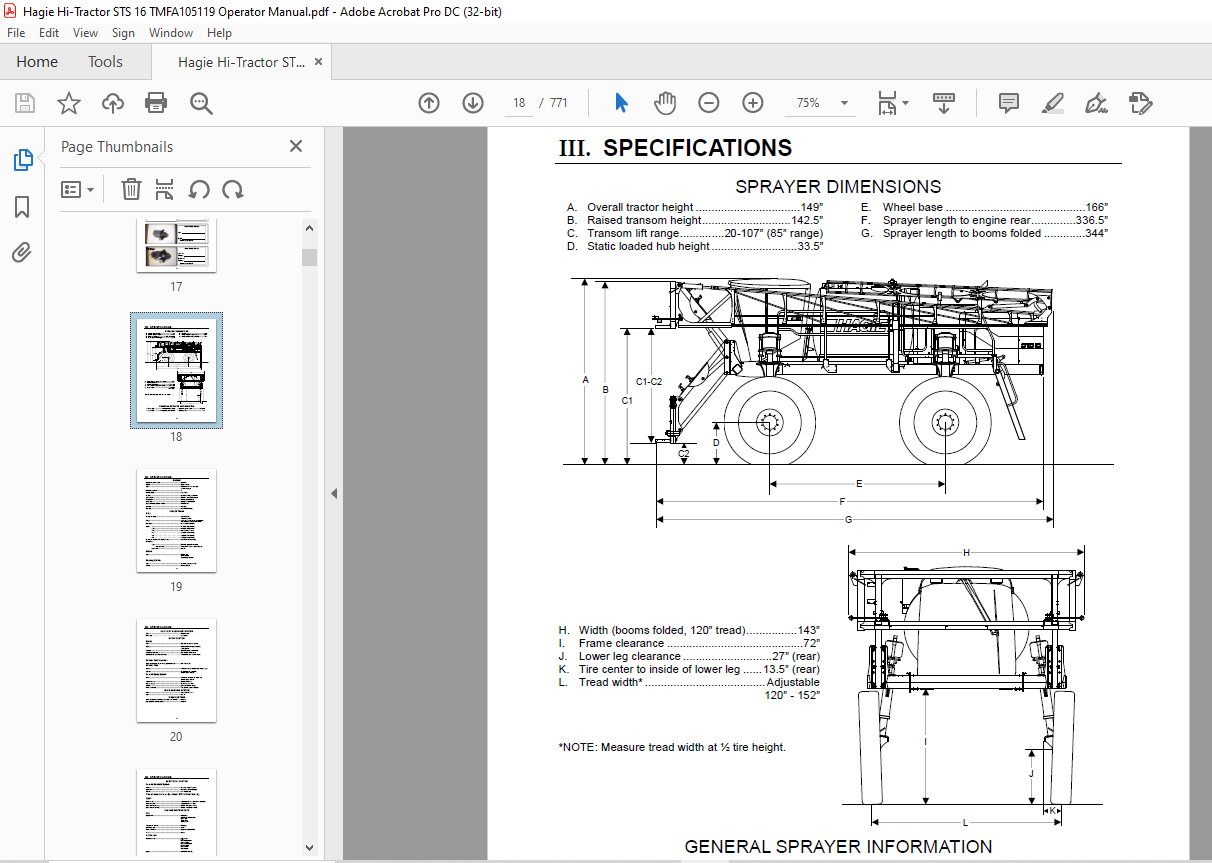1212x863 pixels.
Task: Open the Sign menu
Action: pos(123,33)
